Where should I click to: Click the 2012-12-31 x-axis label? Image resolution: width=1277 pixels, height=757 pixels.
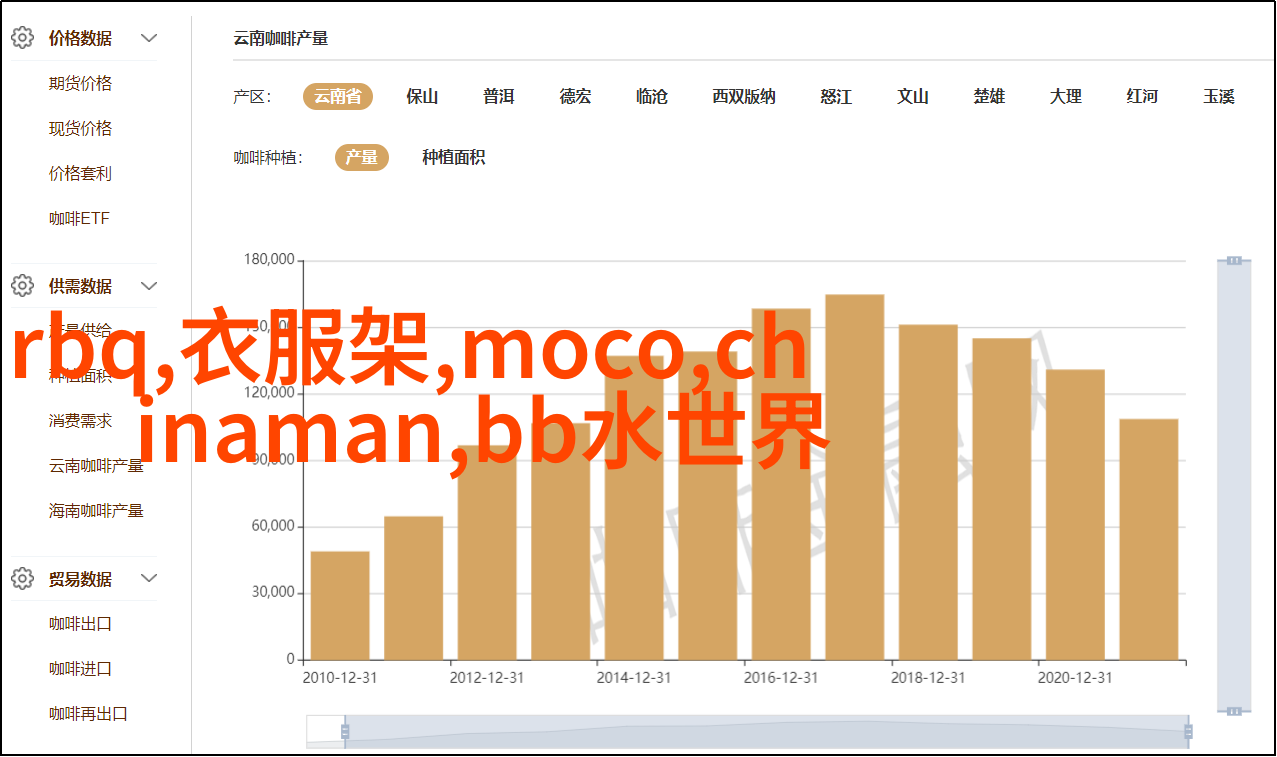(x=487, y=678)
